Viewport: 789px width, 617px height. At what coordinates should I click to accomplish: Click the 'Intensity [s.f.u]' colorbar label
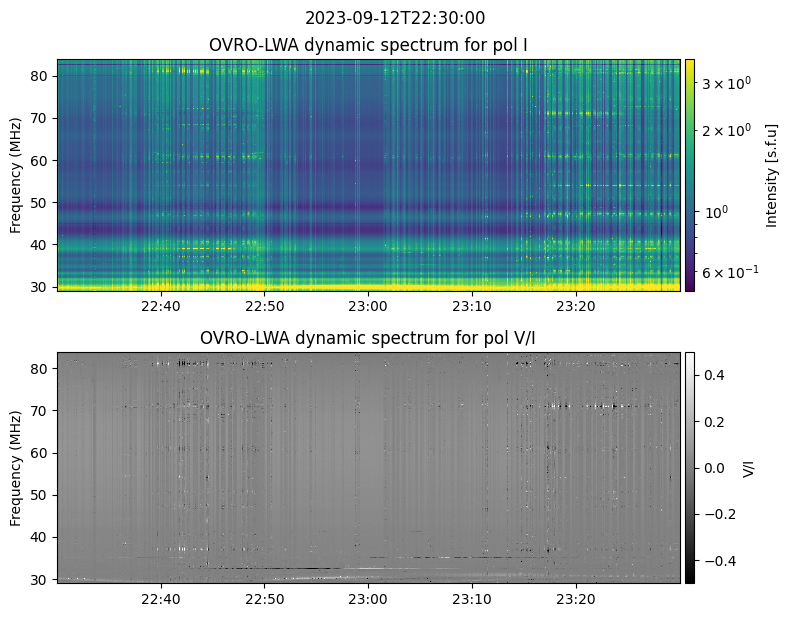coord(771,175)
